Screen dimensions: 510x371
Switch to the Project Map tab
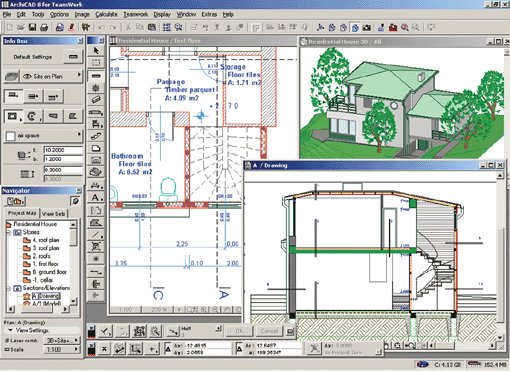pos(22,213)
